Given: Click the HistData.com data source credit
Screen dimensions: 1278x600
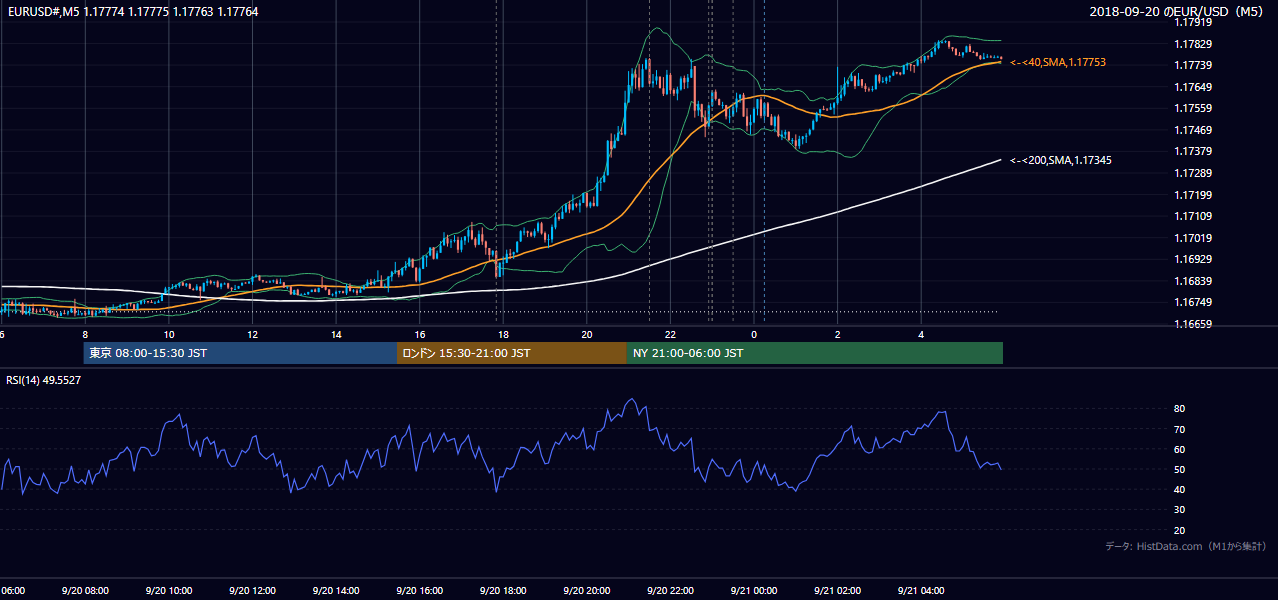Looking at the screenshot, I should click(x=1186, y=546).
